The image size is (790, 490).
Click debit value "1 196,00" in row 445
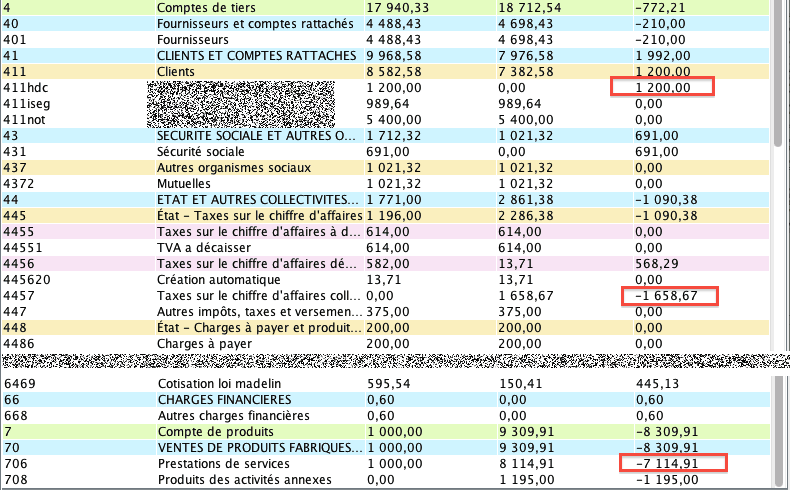(x=394, y=216)
